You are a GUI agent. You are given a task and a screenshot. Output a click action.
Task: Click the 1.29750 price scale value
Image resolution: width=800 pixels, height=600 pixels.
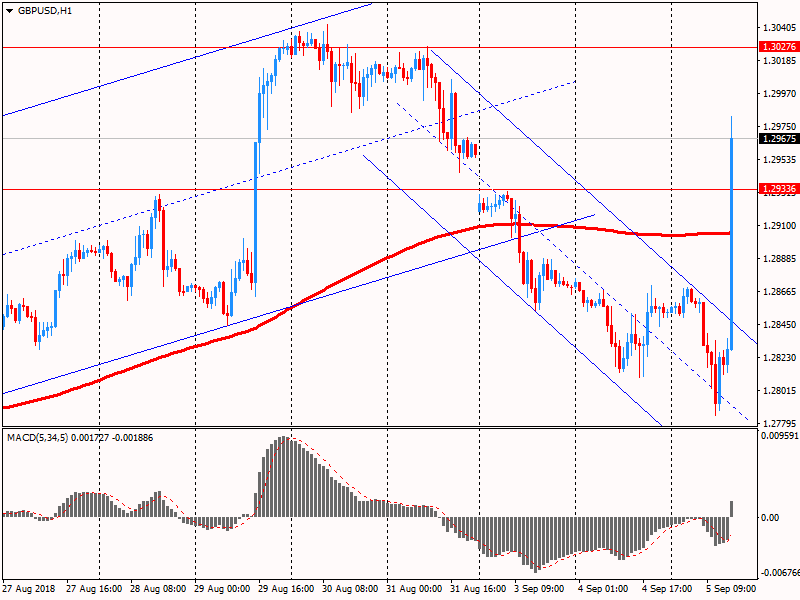779,127
